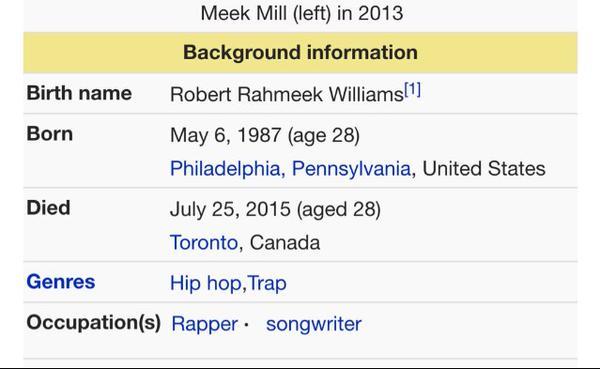The image size is (600, 369).
Task: Click the Born row label
Action: [x=50, y=134]
